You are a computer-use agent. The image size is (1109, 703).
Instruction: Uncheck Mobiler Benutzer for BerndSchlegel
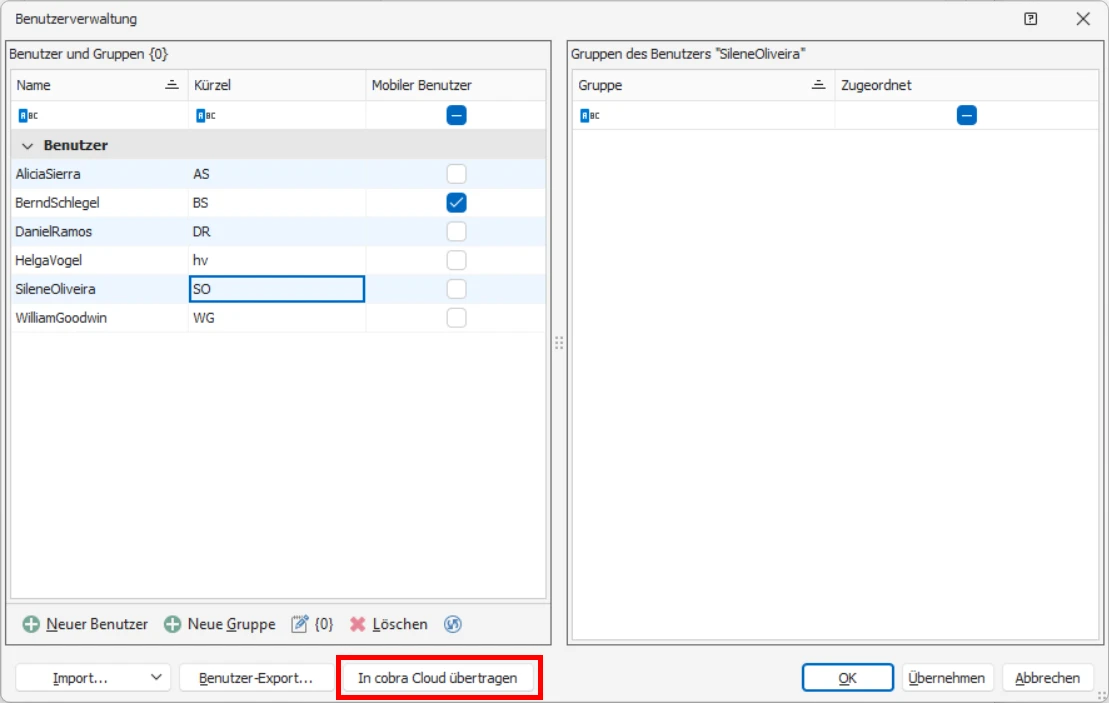pos(458,202)
